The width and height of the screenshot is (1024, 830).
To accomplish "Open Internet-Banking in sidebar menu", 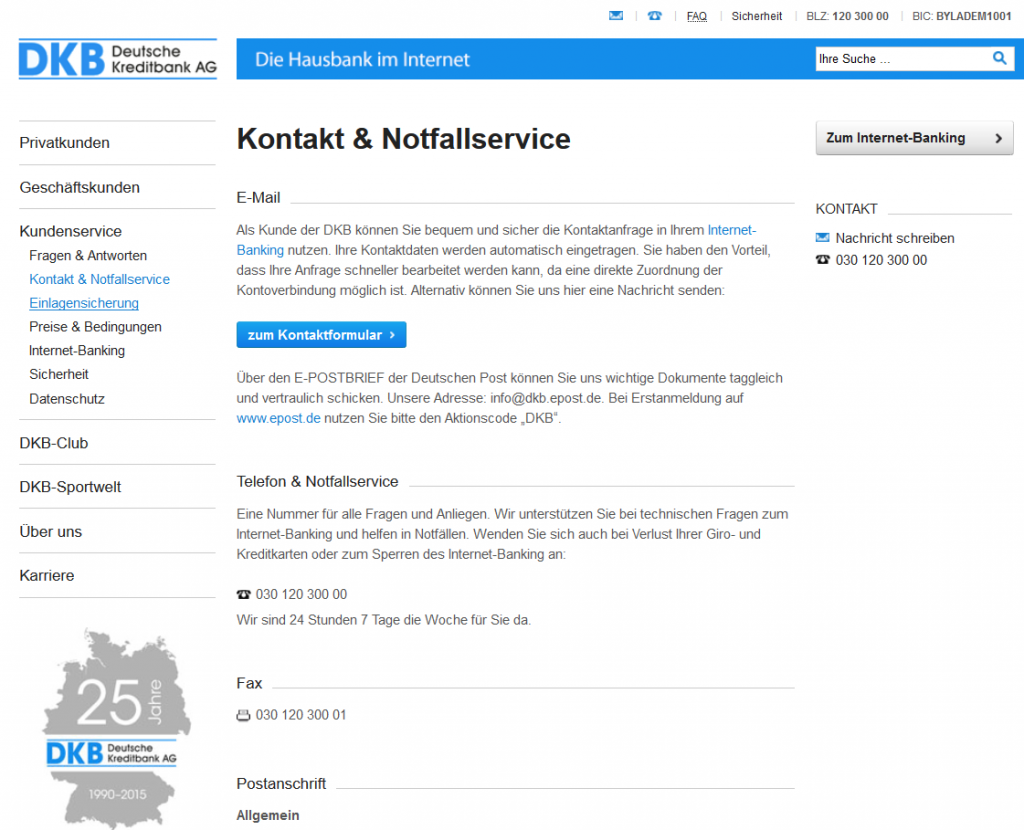I will tap(77, 351).
